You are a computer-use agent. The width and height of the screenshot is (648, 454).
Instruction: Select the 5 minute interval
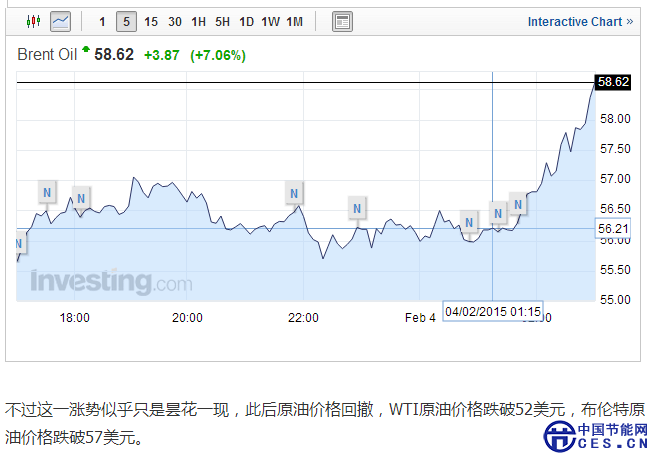(126, 21)
